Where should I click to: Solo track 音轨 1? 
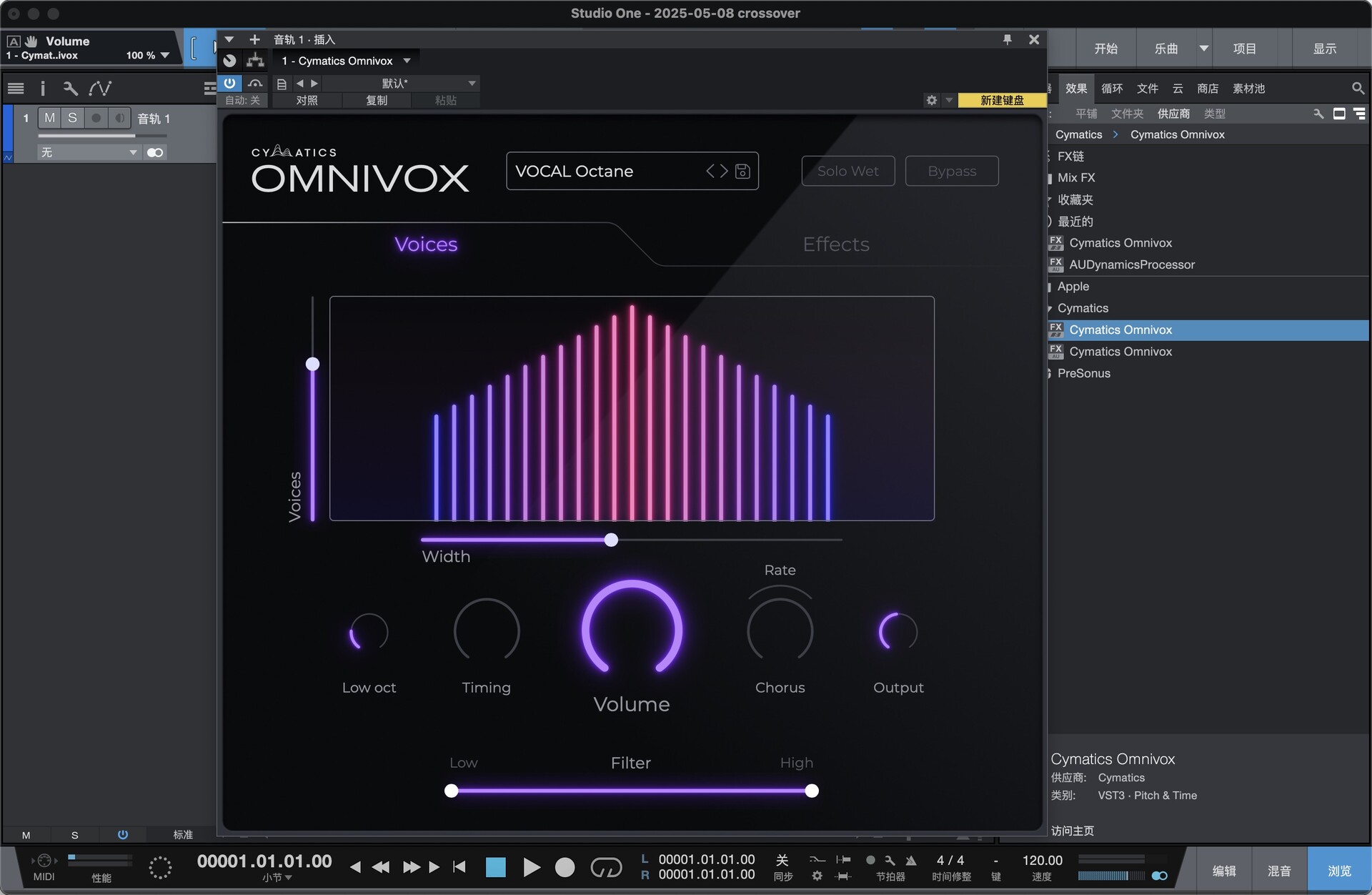[72, 118]
